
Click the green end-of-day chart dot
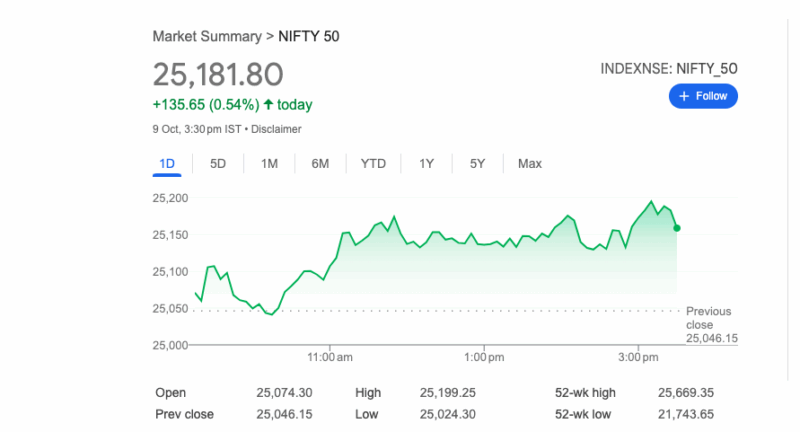click(x=677, y=228)
